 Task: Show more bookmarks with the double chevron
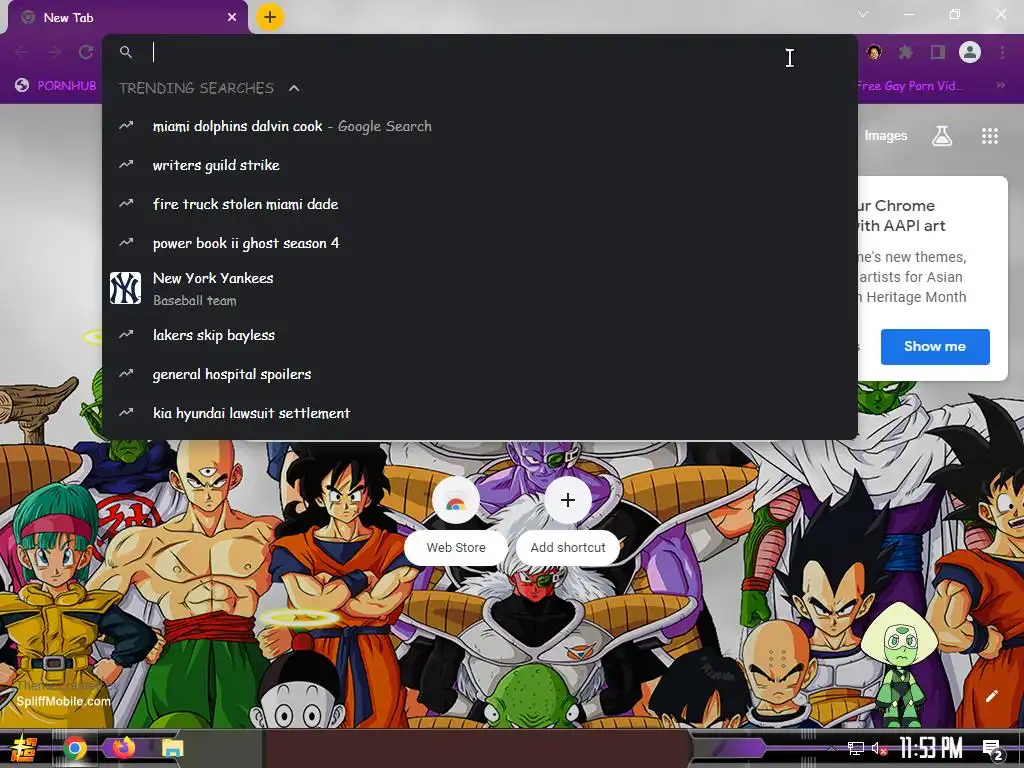(1000, 85)
